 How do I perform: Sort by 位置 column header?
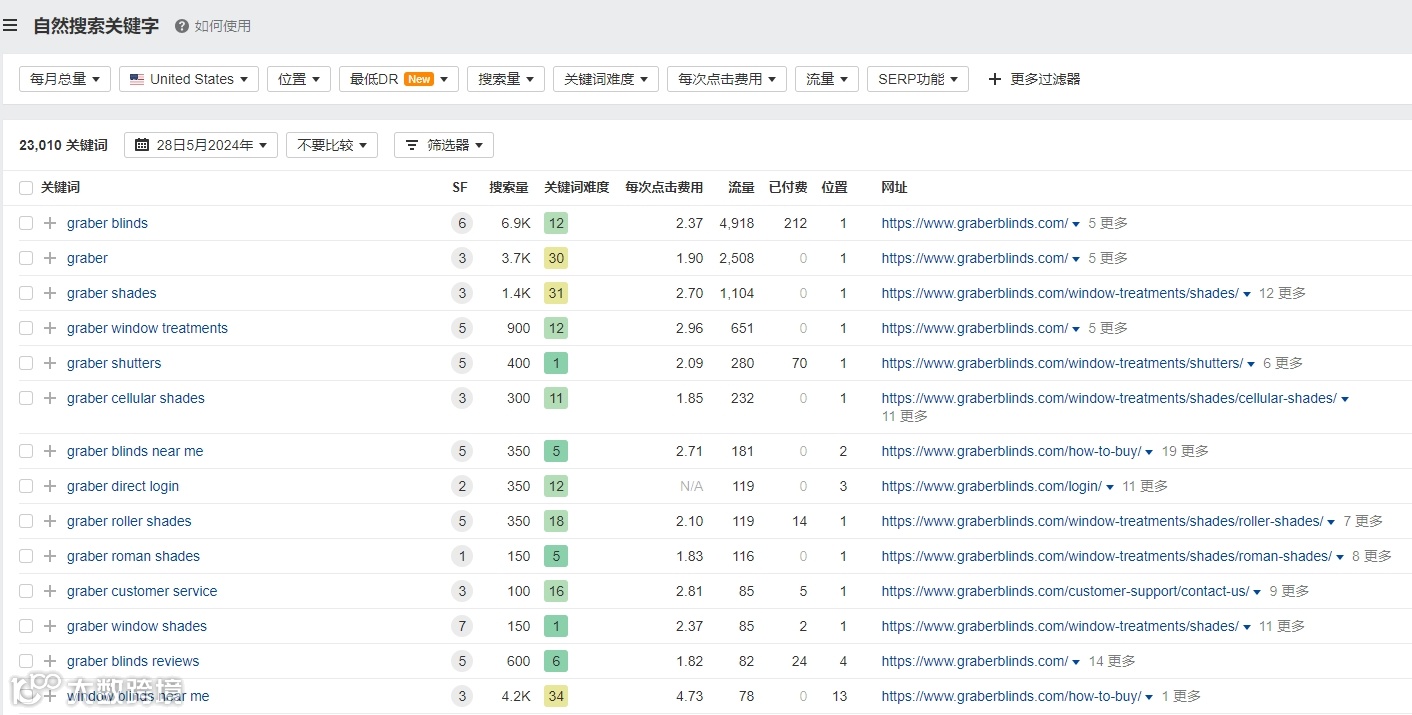pyautogui.click(x=834, y=187)
